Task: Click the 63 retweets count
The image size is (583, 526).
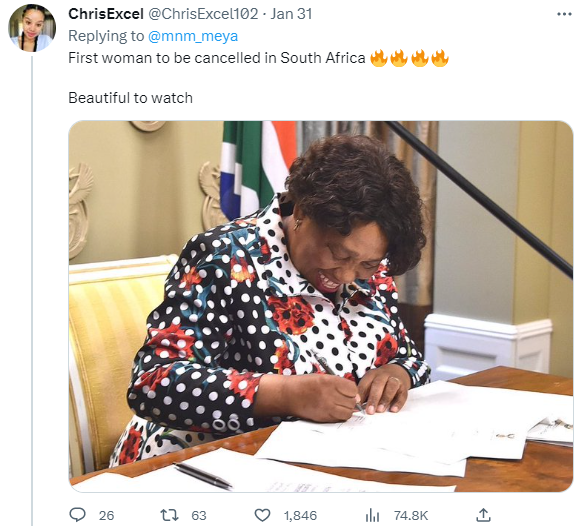Action: pos(199,516)
